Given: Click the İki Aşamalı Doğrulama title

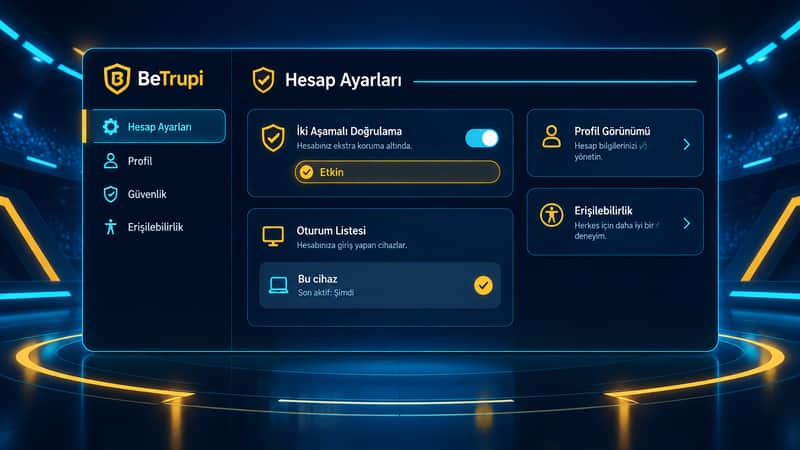Looking at the screenshot, I should [x=349, y=131].
